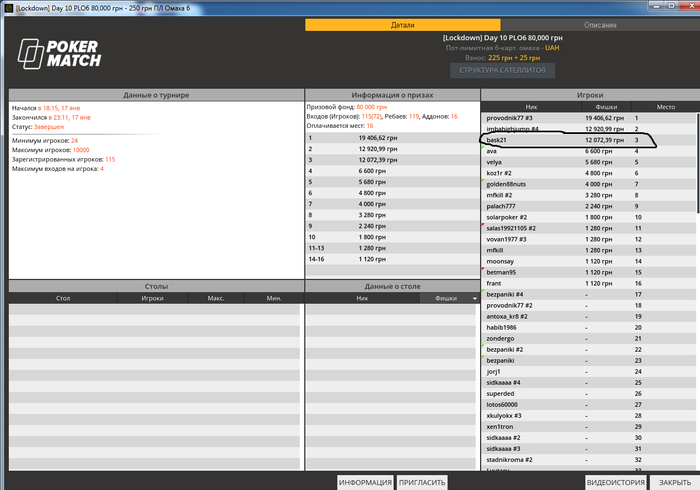The height and width of the screenshot is (490, 700).
Task: Click the ИНФОРМАЦИЯ button
Action: [365, 482]
